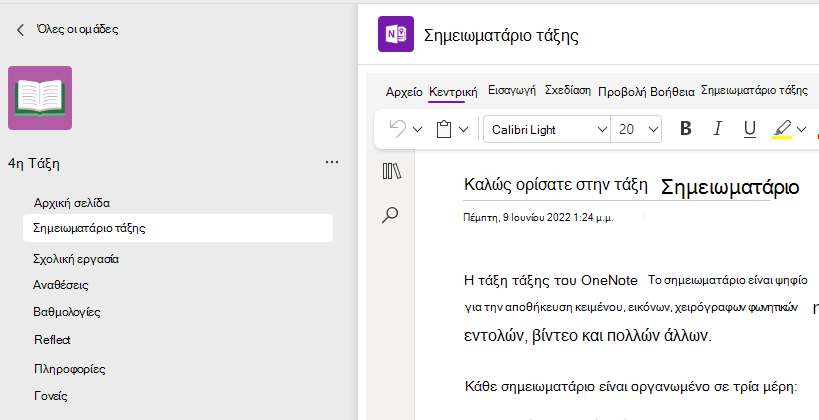Click the back chevron arrow icon
This screenshot has width=819, height=420.
pos(20,30)
